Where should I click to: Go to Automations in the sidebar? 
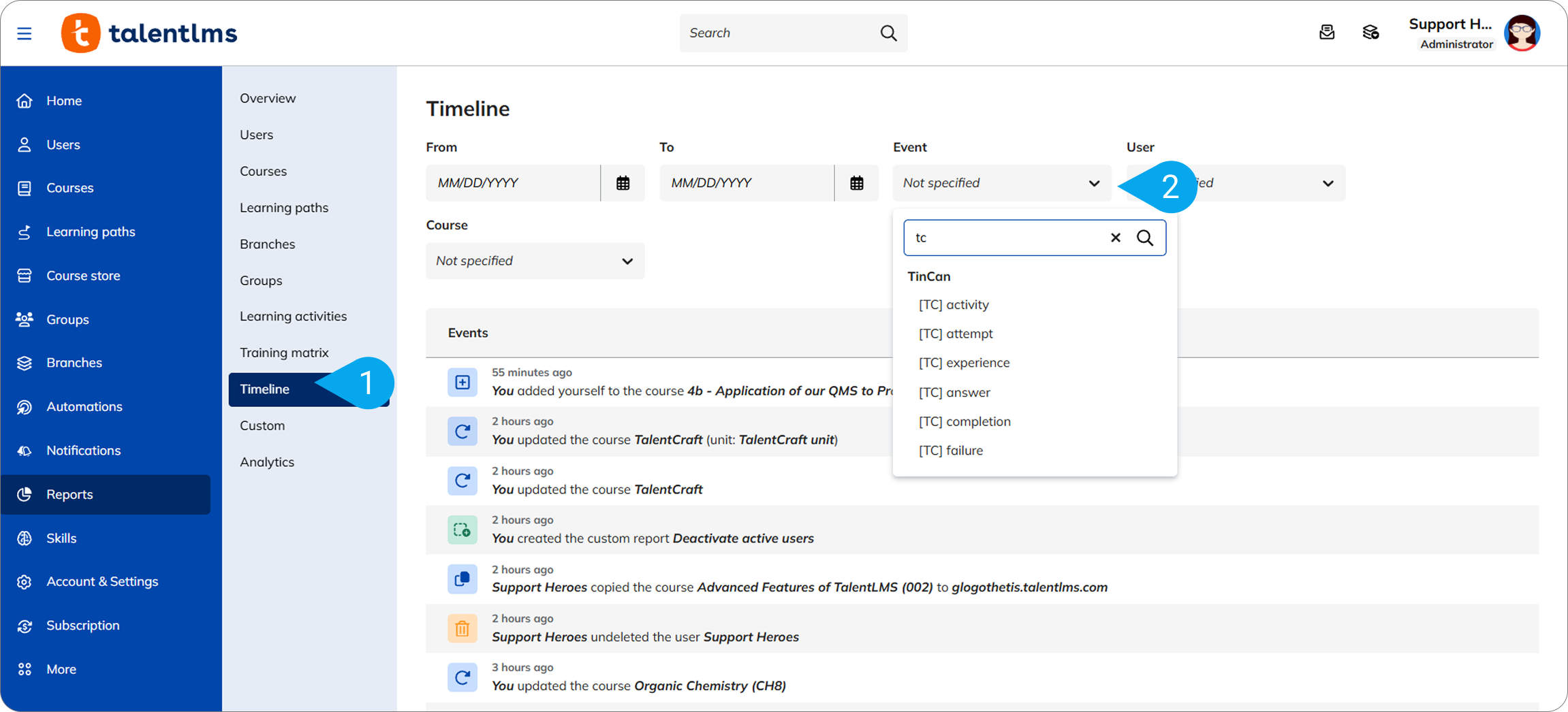84,406
